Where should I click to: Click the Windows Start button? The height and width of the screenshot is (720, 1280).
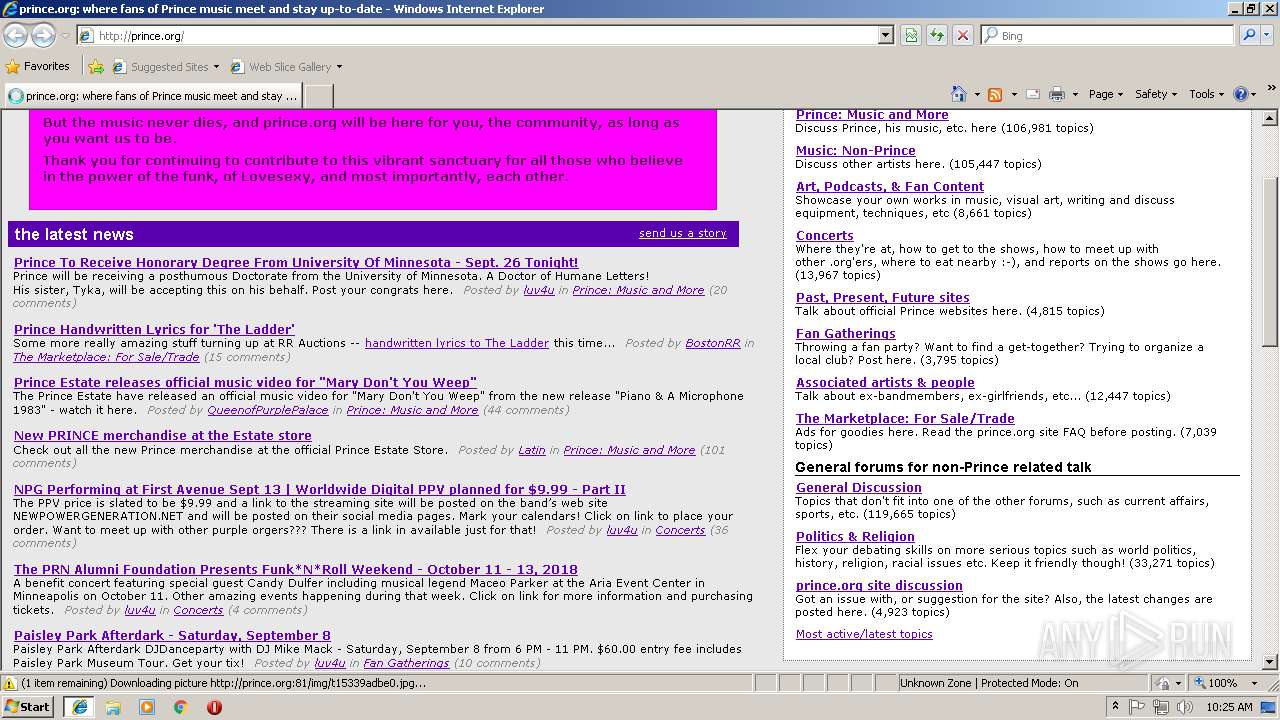click(28, 707)
